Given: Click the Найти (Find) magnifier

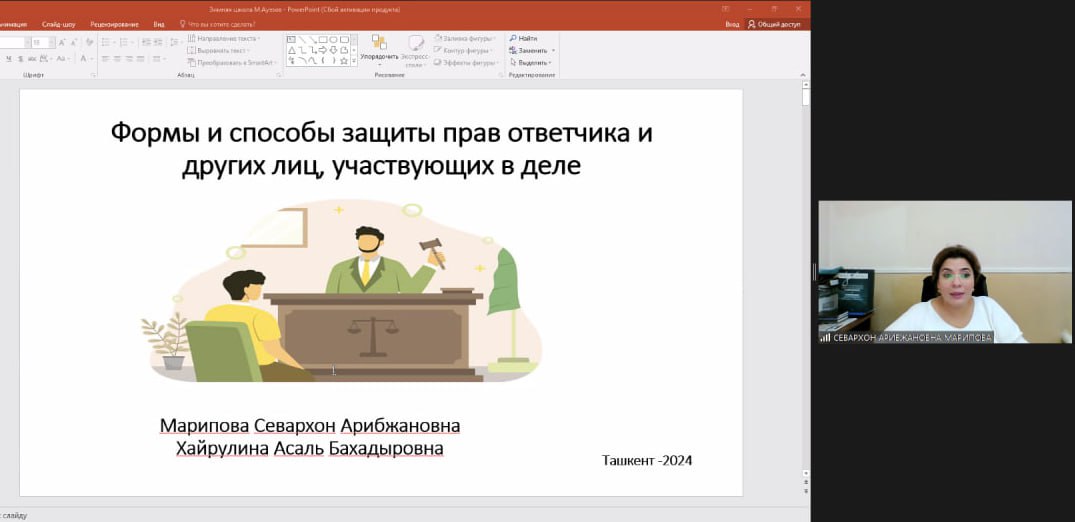Looking at the screenshot, I should (x=514, y=38).
